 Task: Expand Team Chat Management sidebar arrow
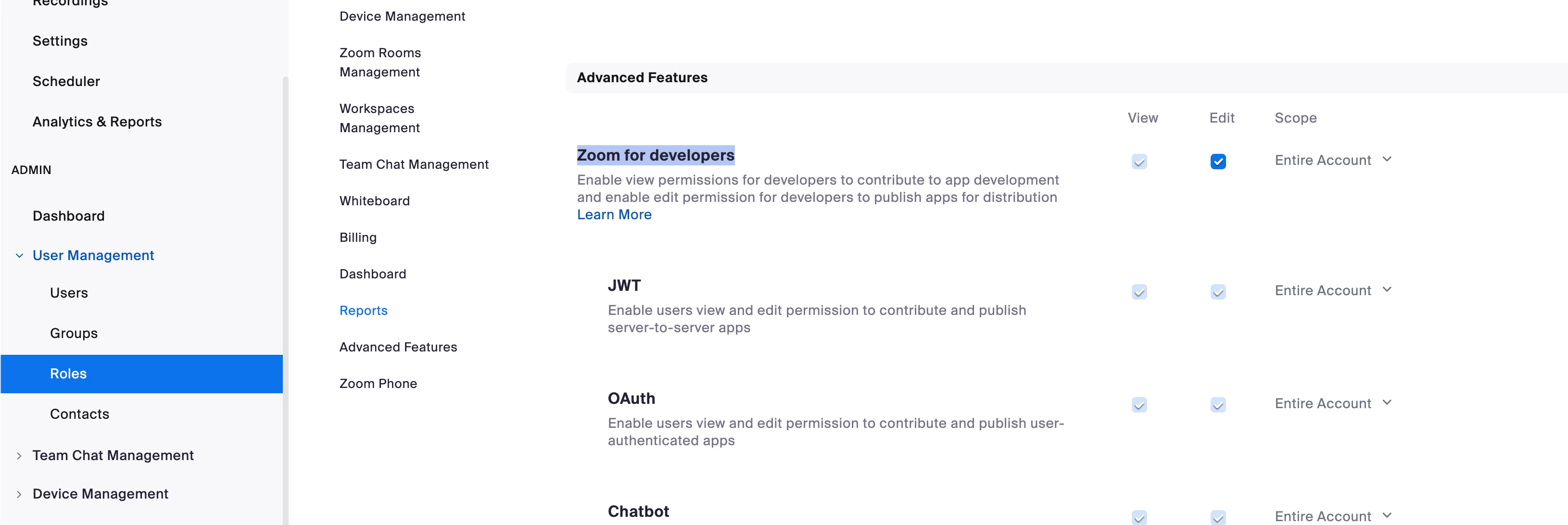[x=19, y=456]
